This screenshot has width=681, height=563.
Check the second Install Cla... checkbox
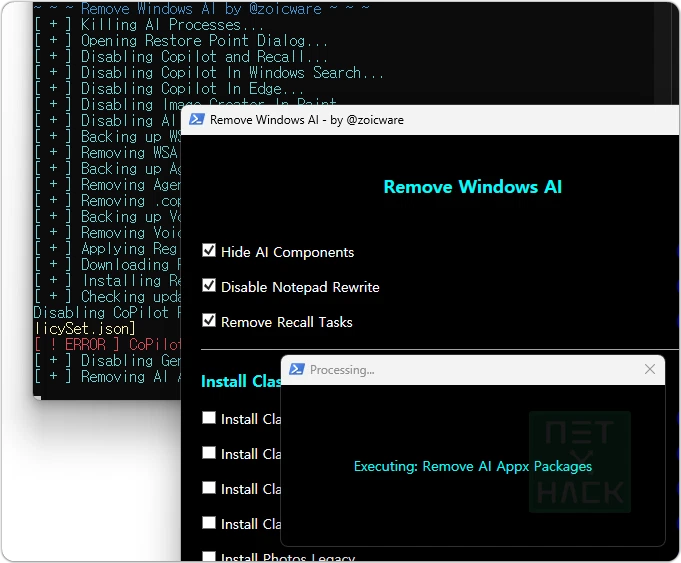pyautogui.click(x=209, y=453)
